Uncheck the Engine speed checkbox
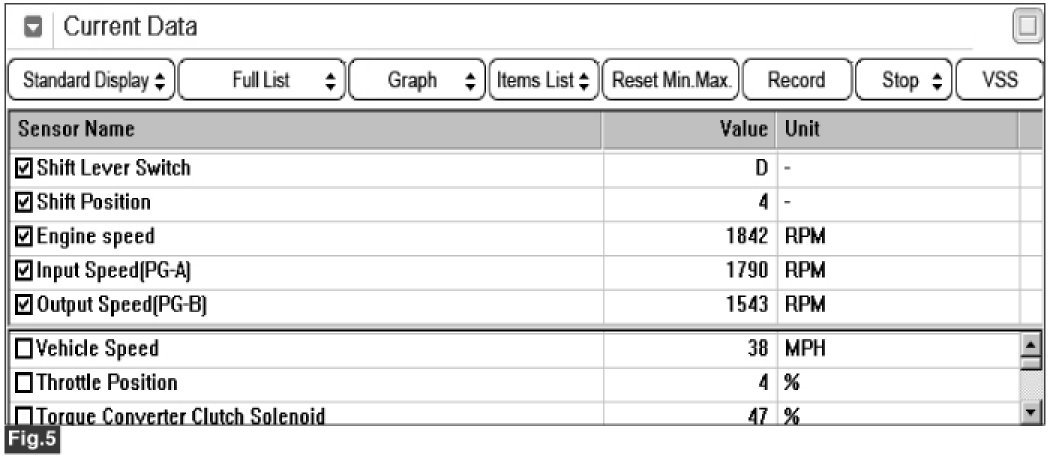1050x456 pixels. pos(23,237)
